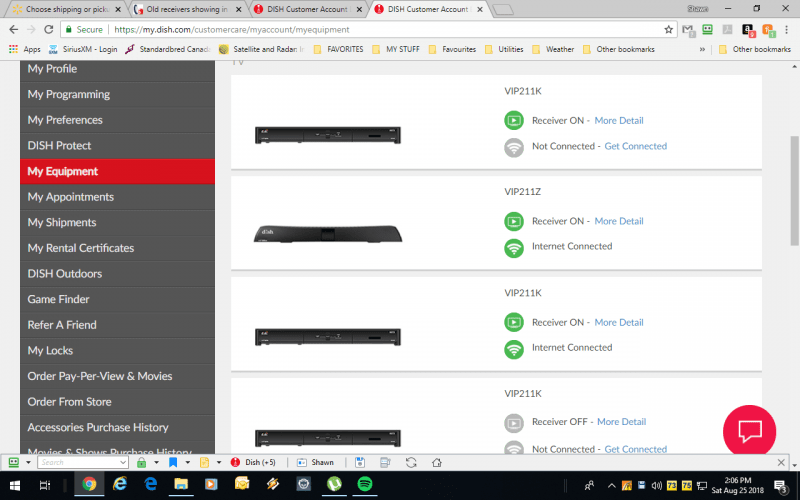The width and height of the screenshot is (800, 500).
Task: Click Get Connected for first VIP211K receiver
Action: point(636,146)
